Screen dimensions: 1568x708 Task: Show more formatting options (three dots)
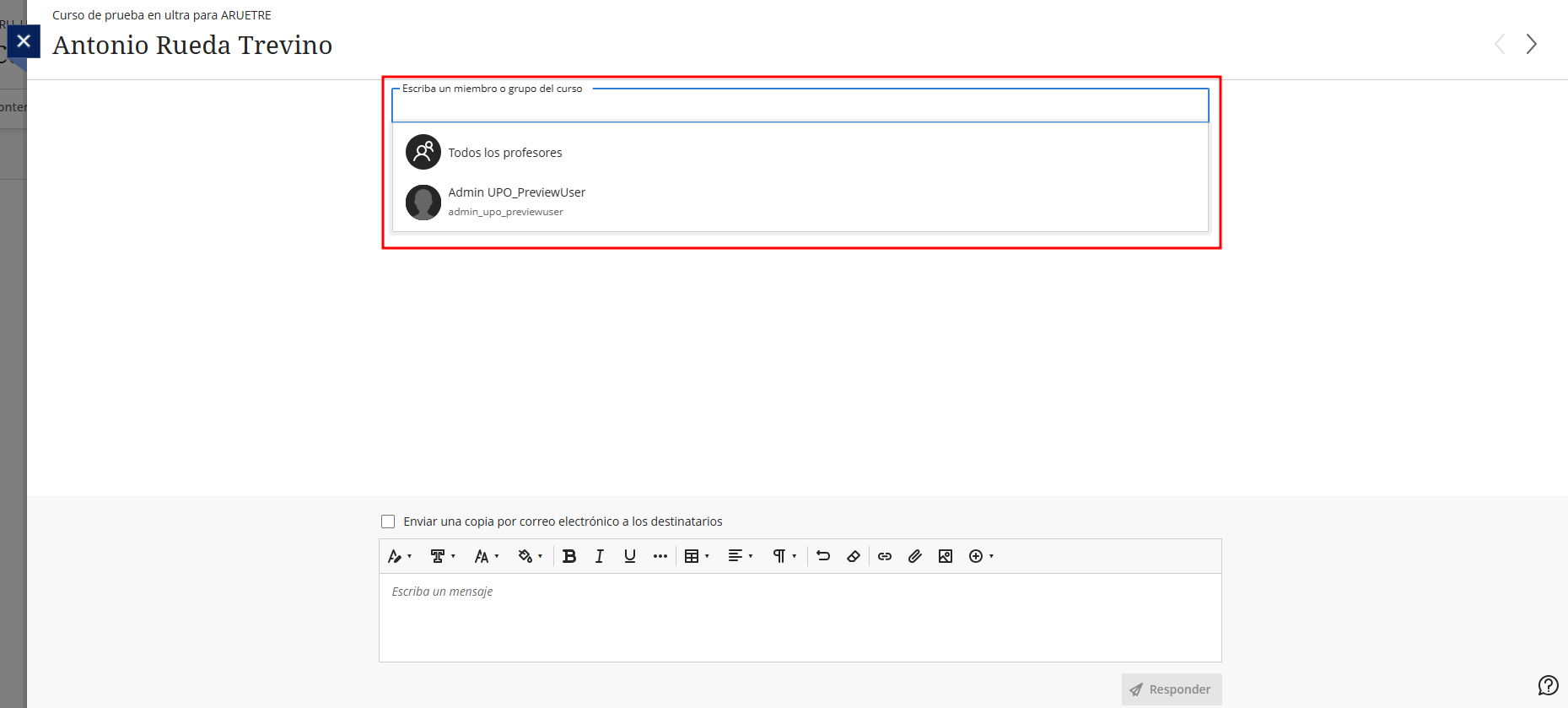coord(660,556)
